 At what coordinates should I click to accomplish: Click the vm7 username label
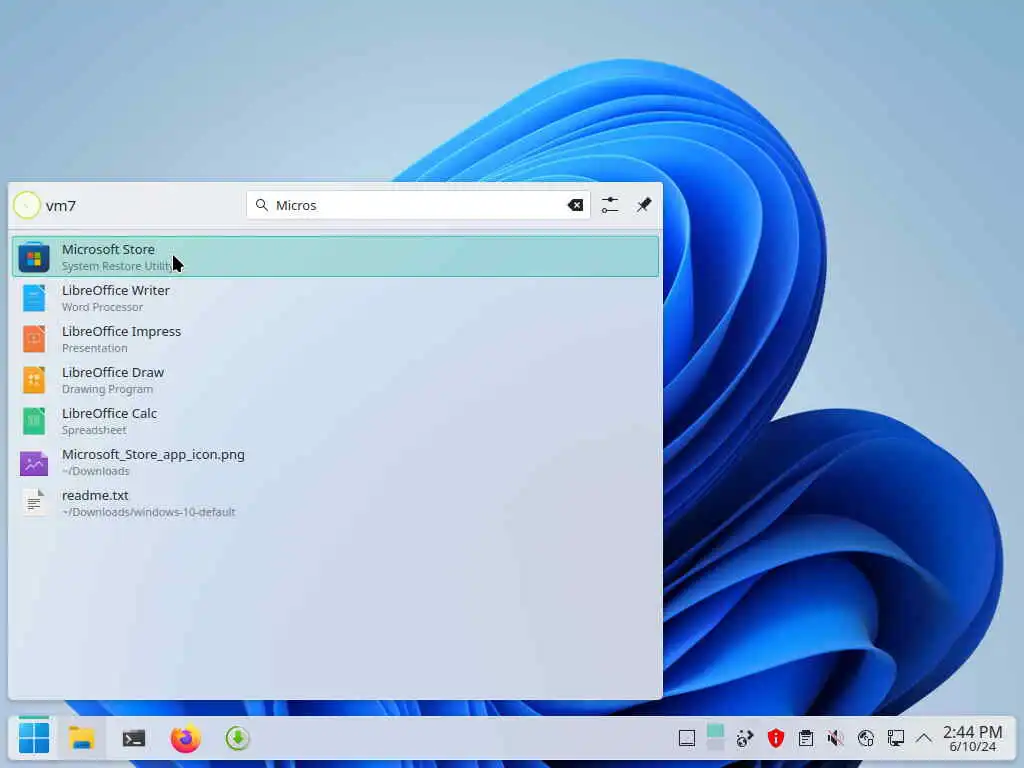pyautogui.click(x=61, y=206)
